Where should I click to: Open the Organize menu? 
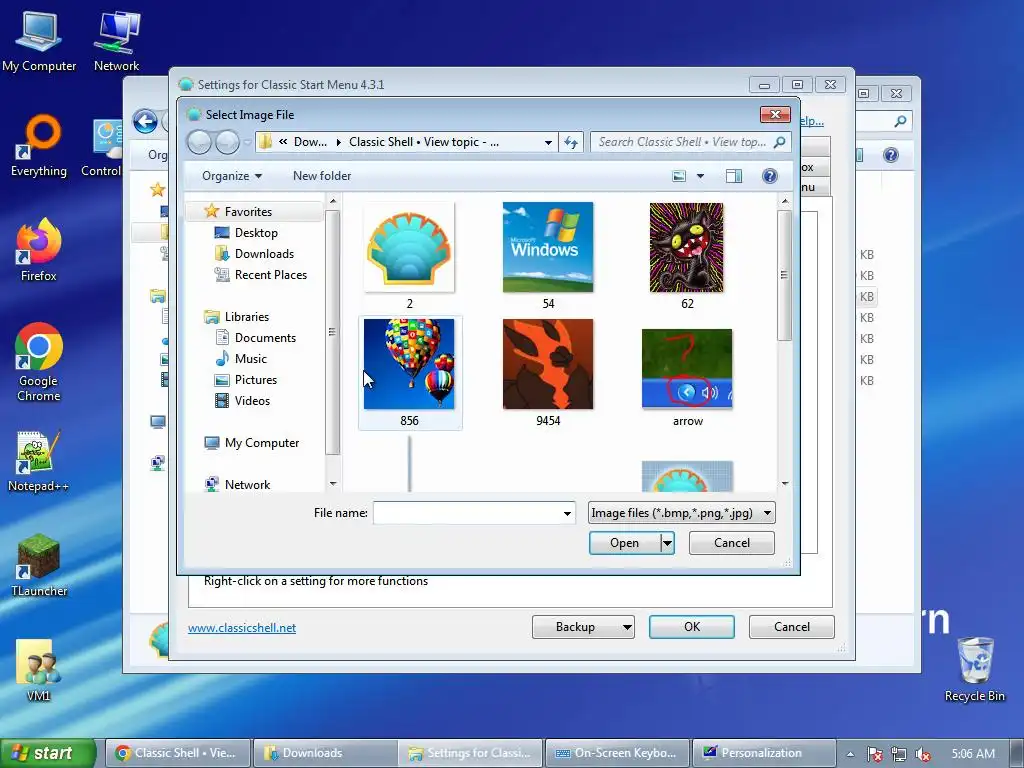click(x=232, y=176)
